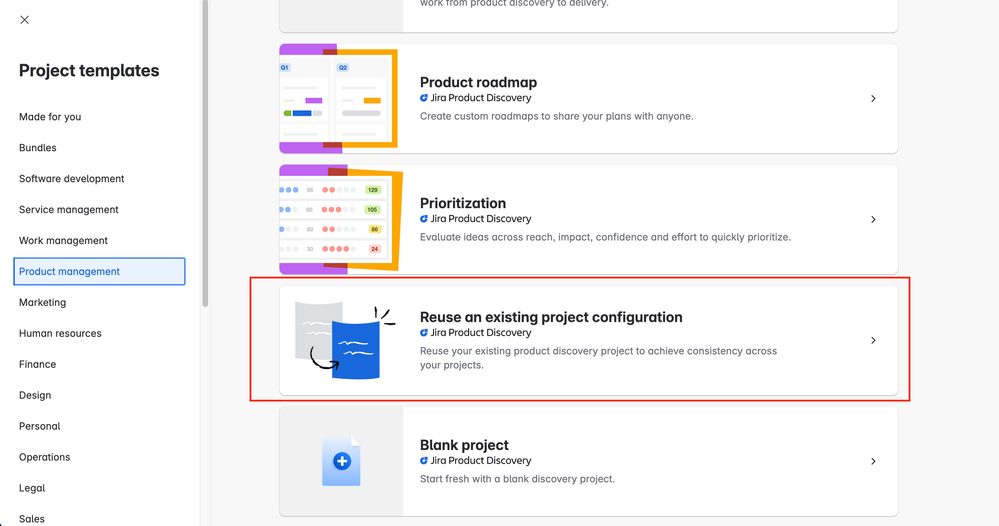Click Reuse an existing project configuration title
Screen dimensions: 999x526
551,317
